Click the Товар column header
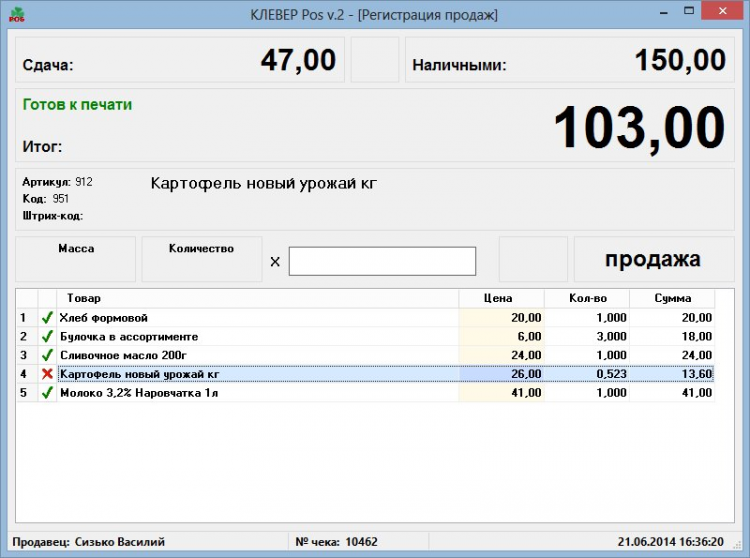 pyautogui.click(x=257, y=298)
